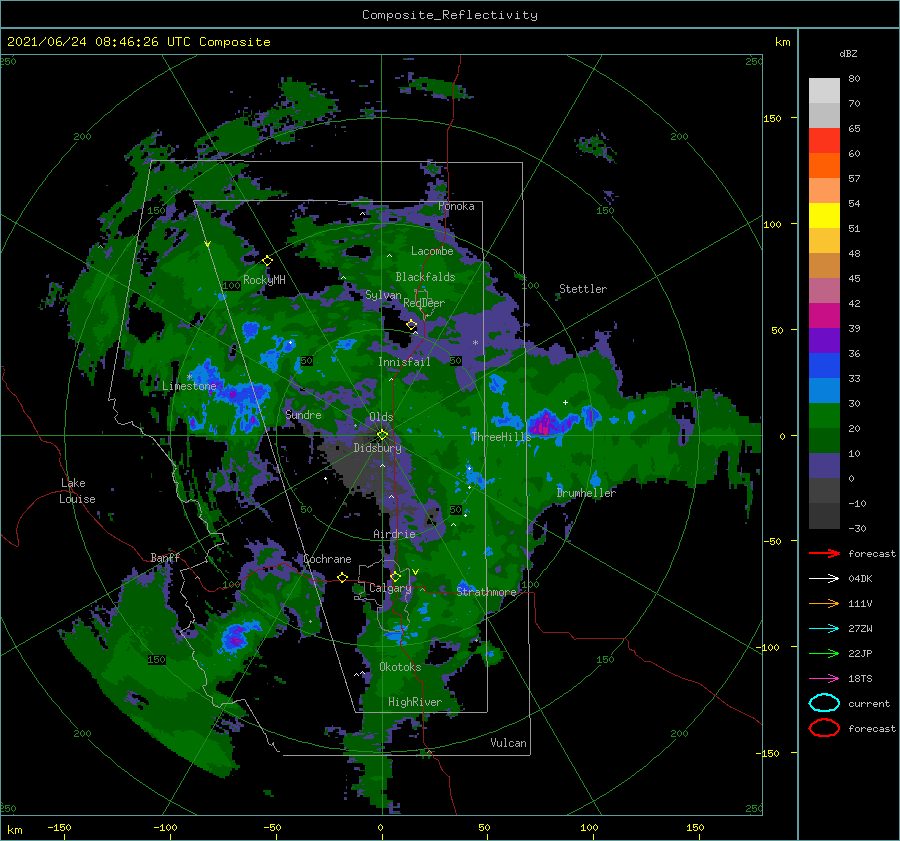900x841 pixels.
Task: Select the magenta 39-42 dBZ swatch
Action: coord(824,316)
